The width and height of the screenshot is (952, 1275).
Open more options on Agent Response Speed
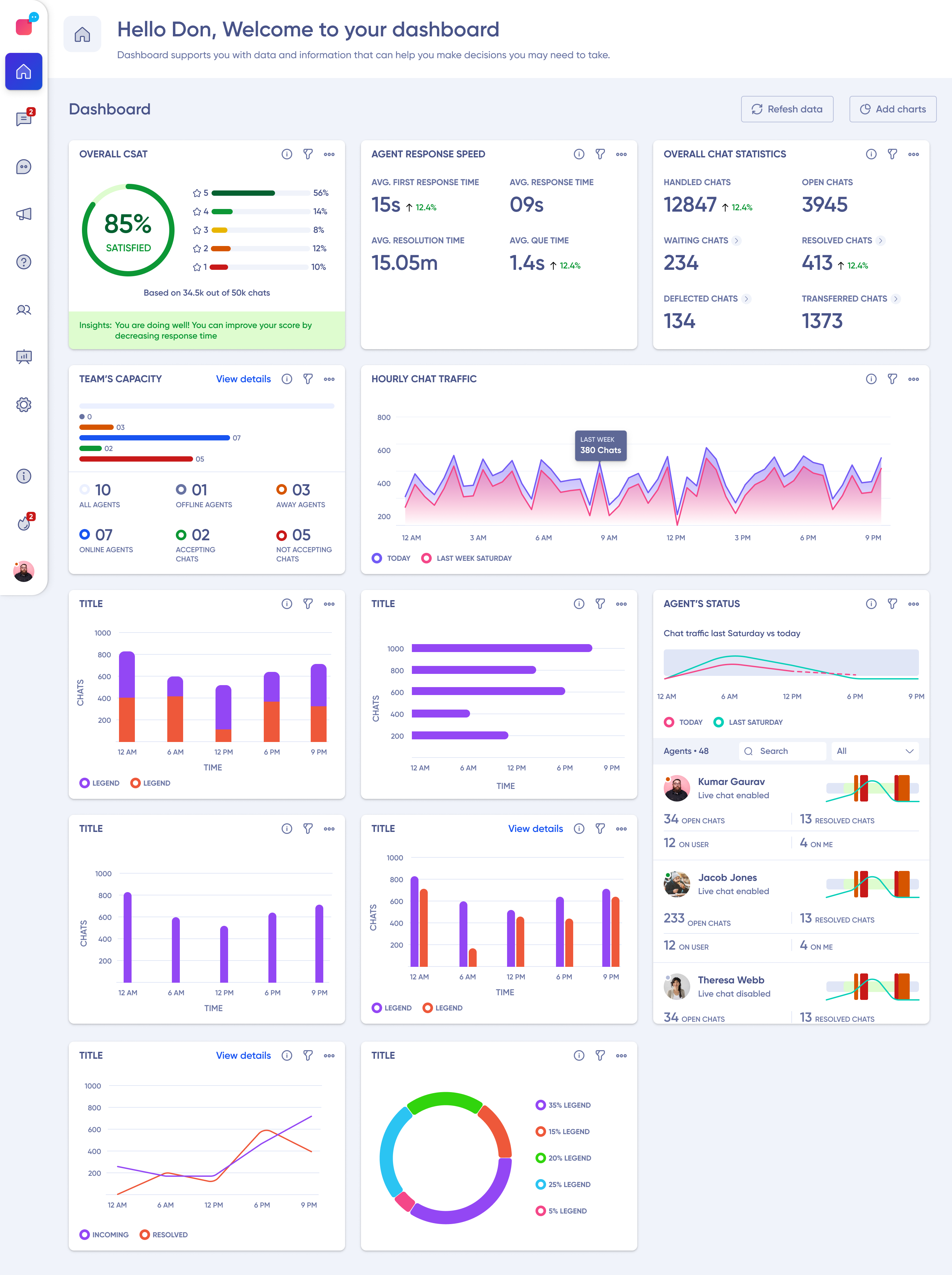pyautogui.click(x=621, y=154)
